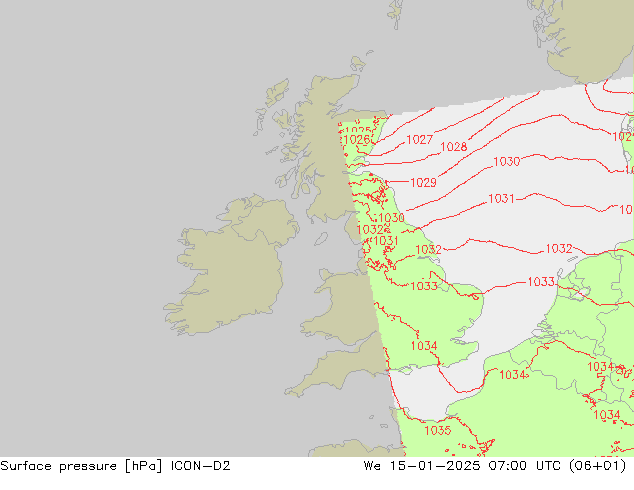Select the 'Surface pressure [hPa] ICON-D2' caption
The height and width of the screenshot is (490, 634).
coord(115,466)
